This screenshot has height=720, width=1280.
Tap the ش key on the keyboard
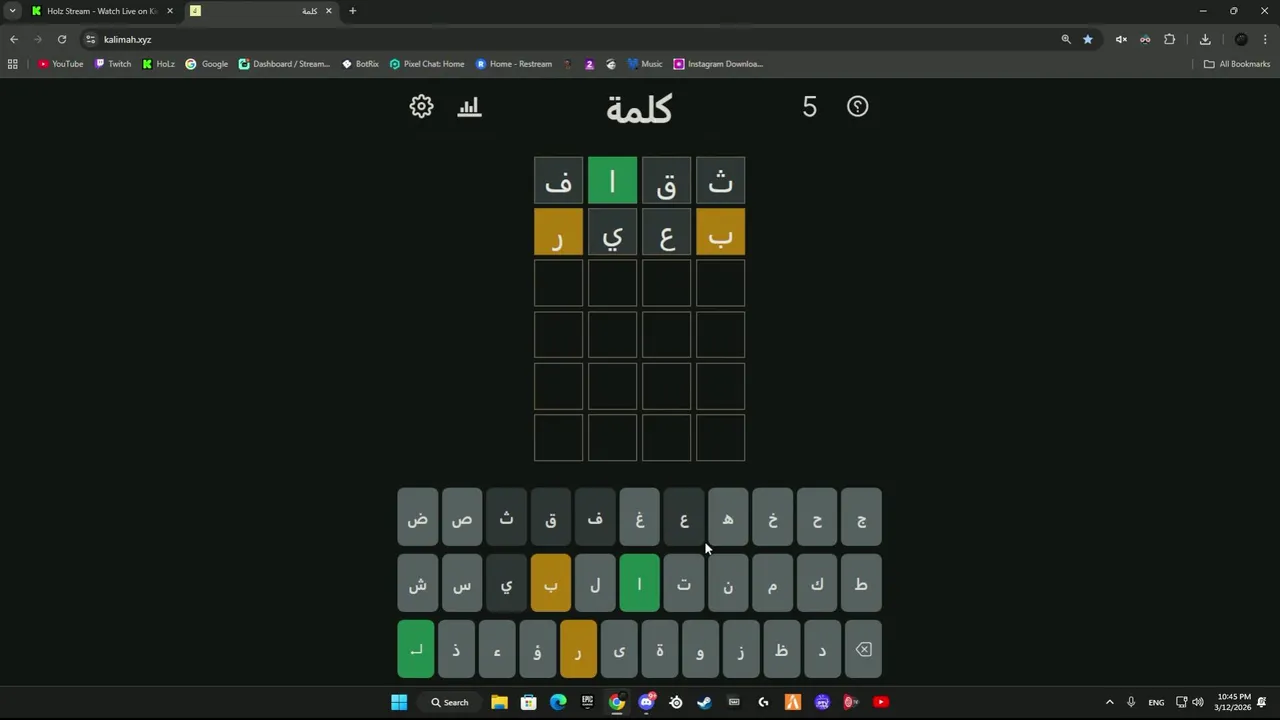[418, 583]
